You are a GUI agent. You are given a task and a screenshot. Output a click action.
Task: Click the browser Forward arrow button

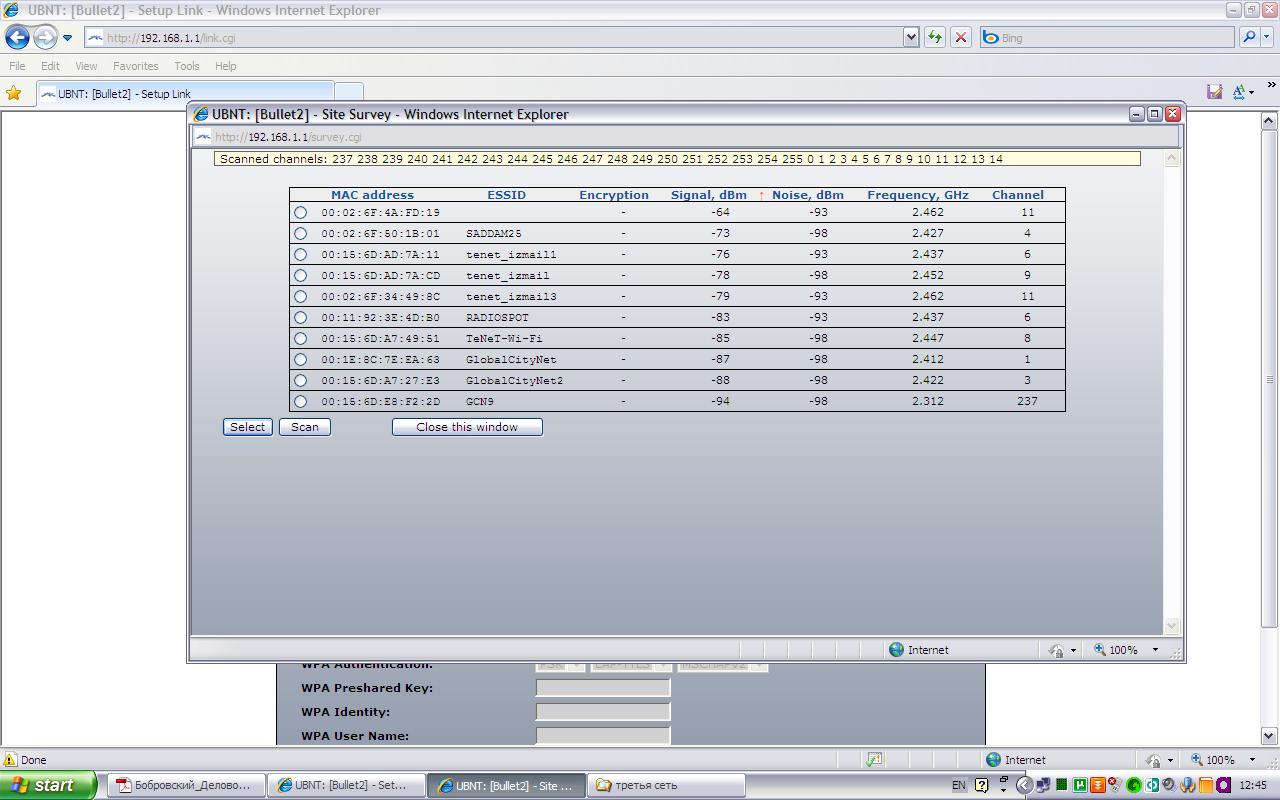click(x=45, y=38)
